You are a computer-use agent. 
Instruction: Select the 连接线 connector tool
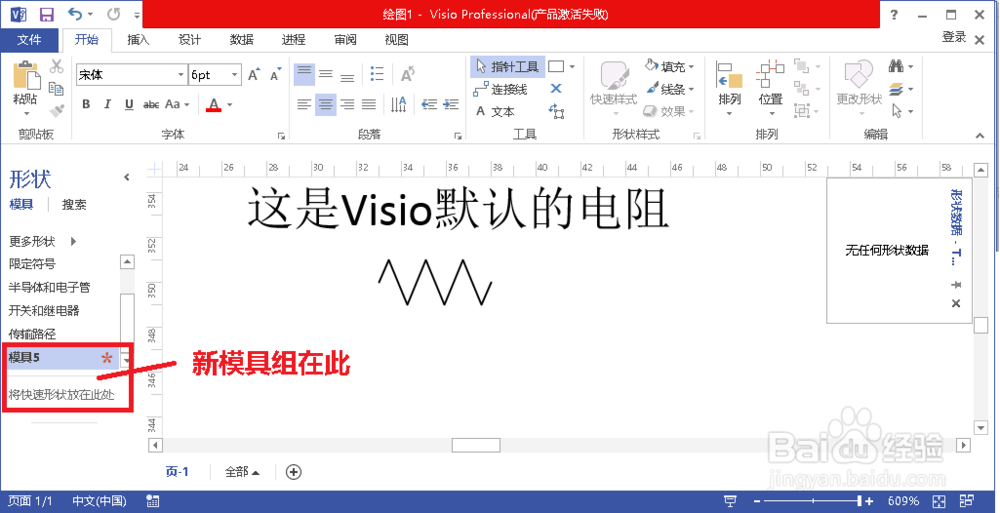point(501,89)
